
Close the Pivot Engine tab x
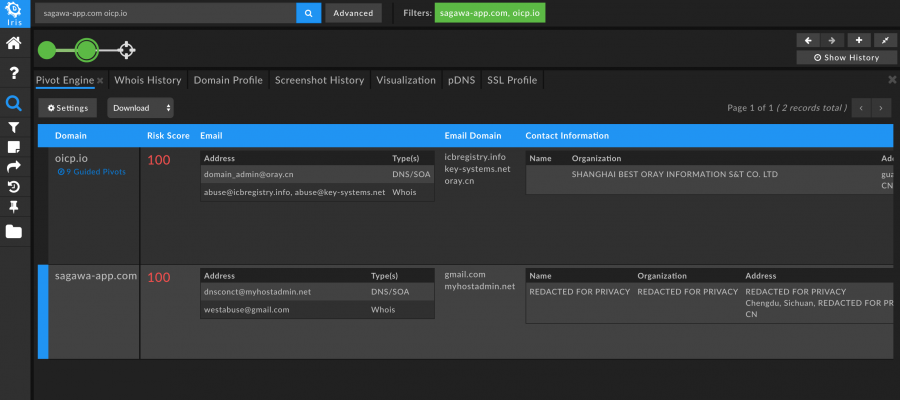coord(100,81)
